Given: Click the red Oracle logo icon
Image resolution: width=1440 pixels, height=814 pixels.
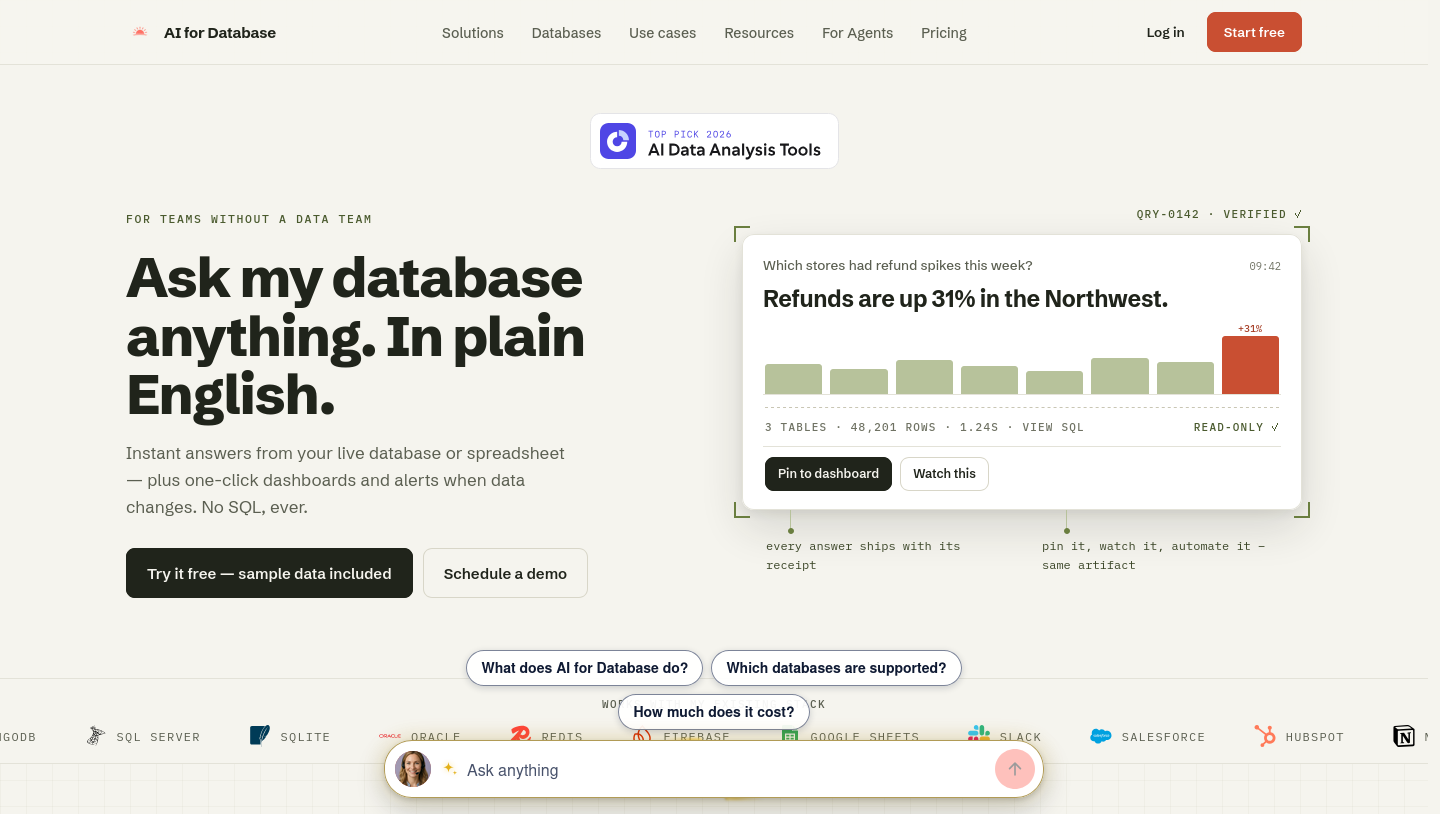Looking at the screenshot, I should (x=390, y=736).
